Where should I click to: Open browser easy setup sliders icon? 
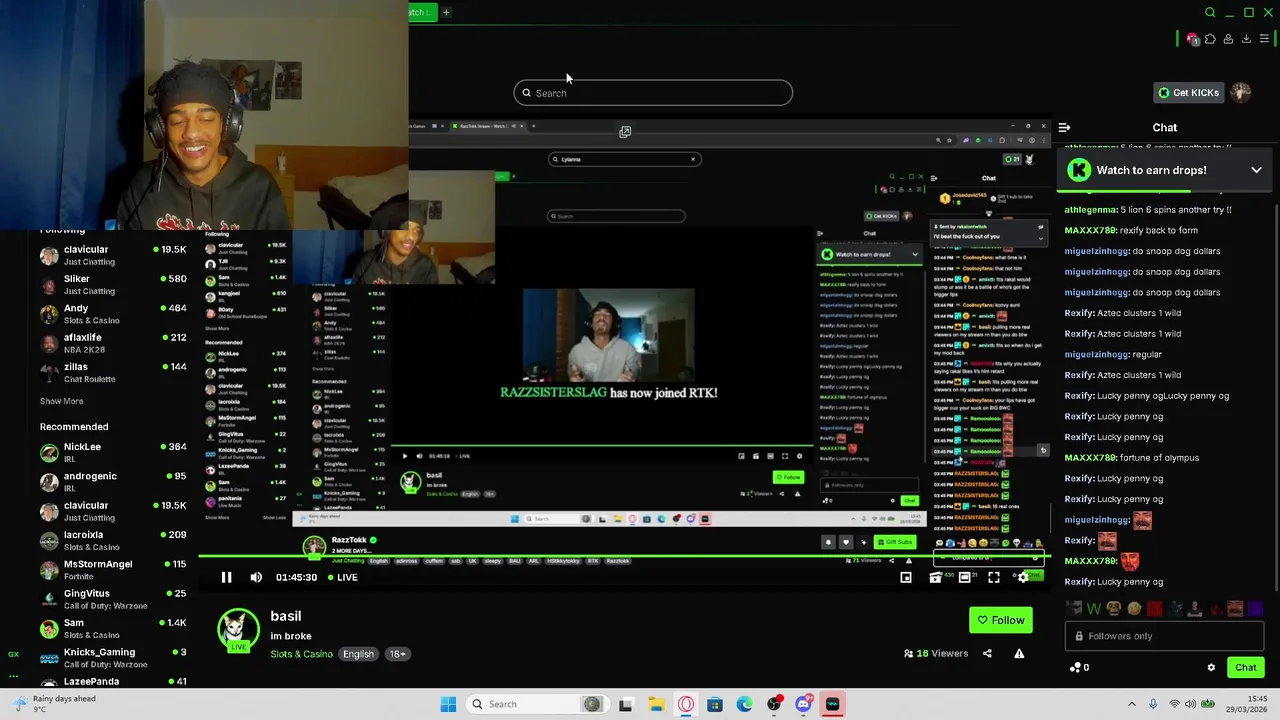[1264, 39]
